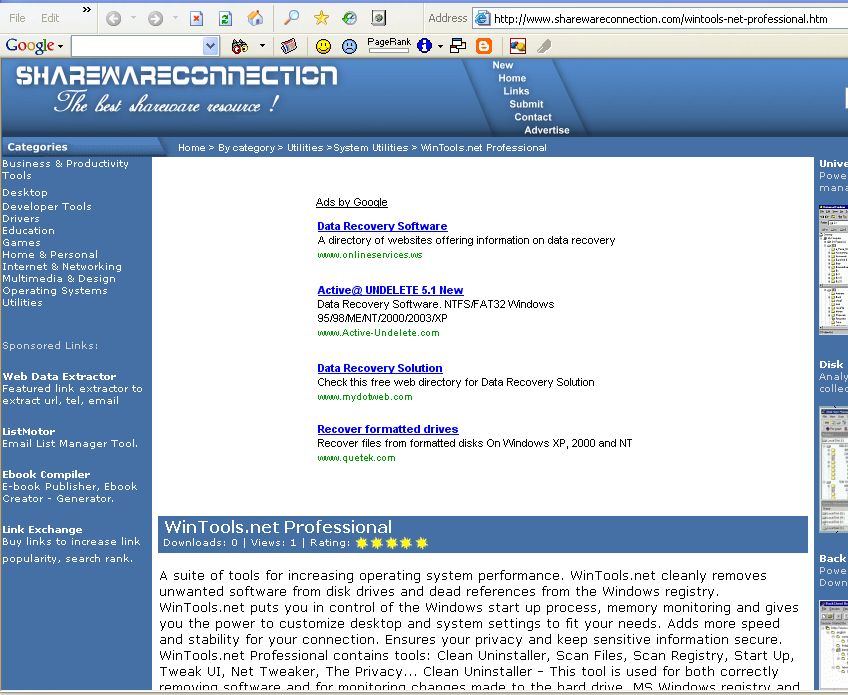
Task: Click the Google binoculars search icon
Action: click(240, 47)
